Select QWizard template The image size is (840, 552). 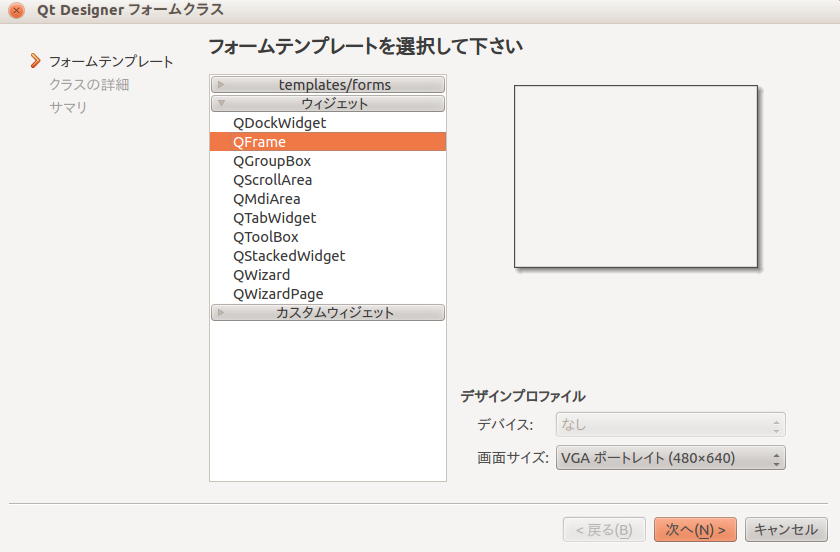328,275
